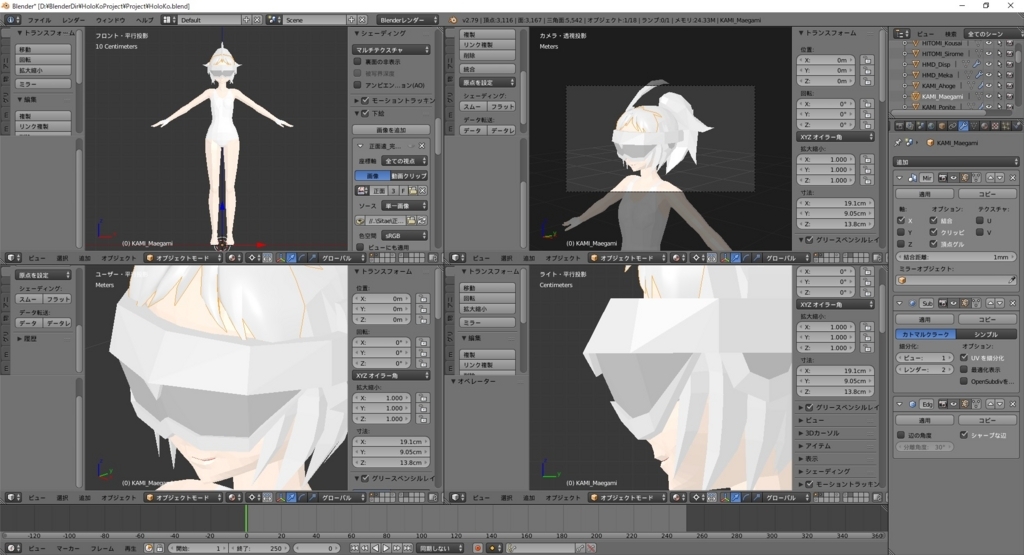
Task: Open the 同期しない sync dropdown
Action: coord(441,548)
